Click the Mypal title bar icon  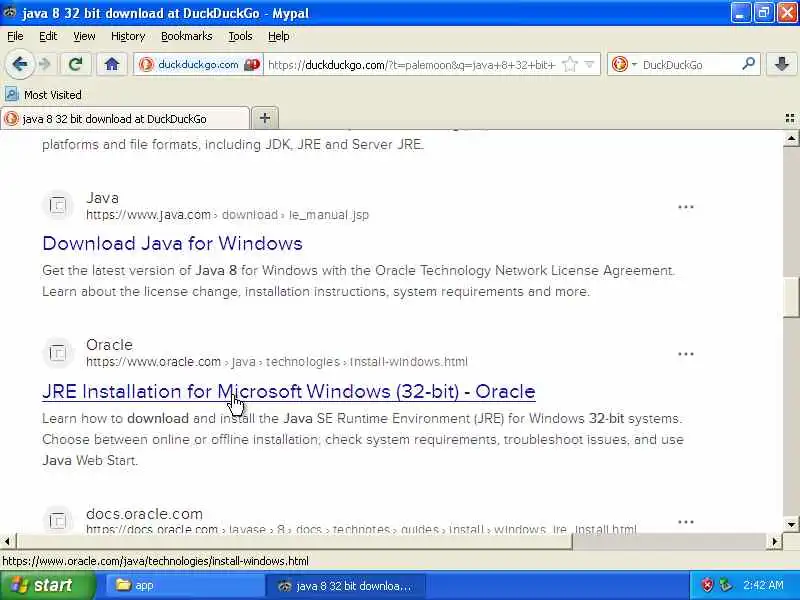tap(10, 12)
